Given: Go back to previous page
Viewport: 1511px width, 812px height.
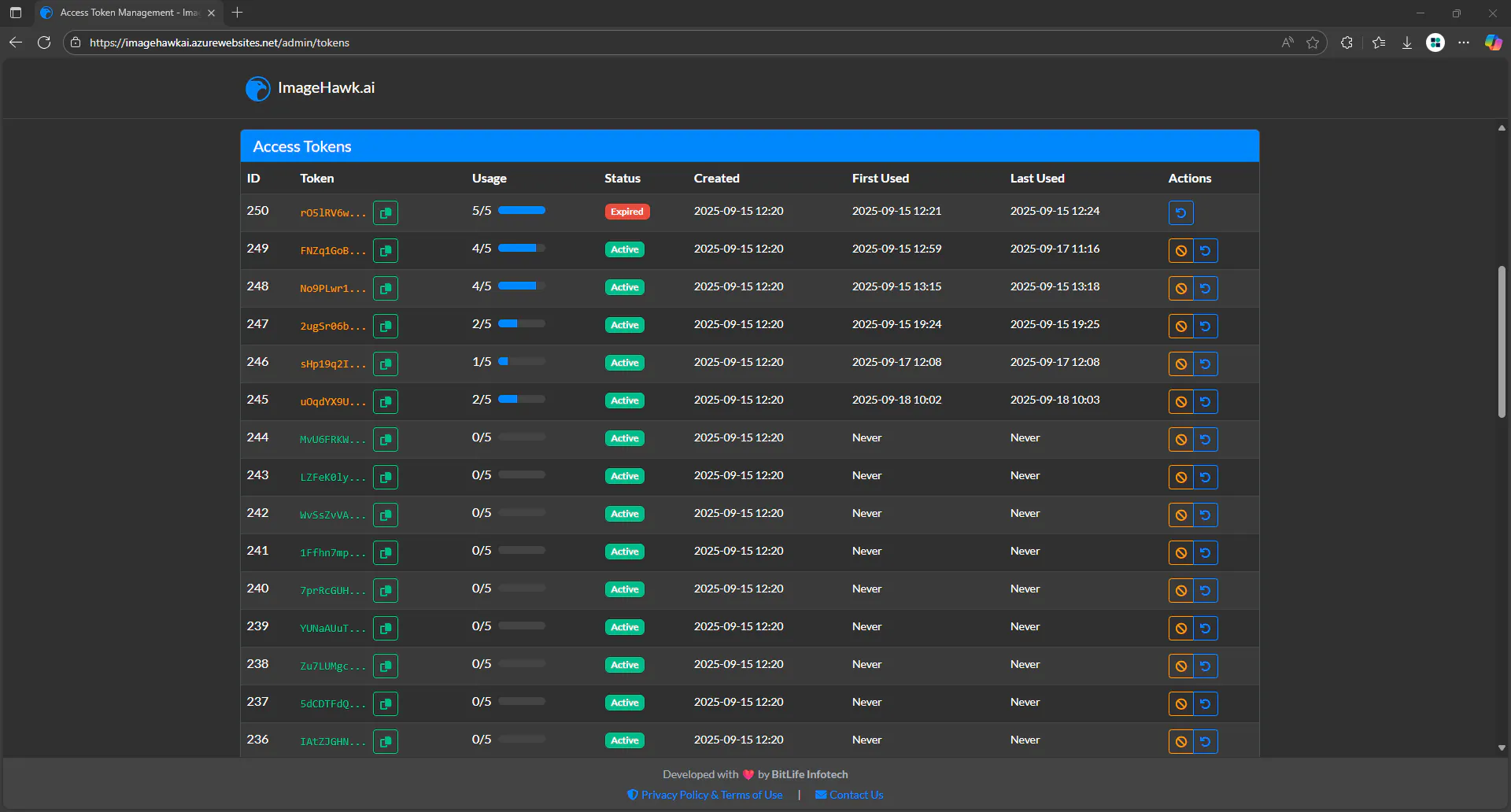Looking at the screenshot, I should click(16, 42).
